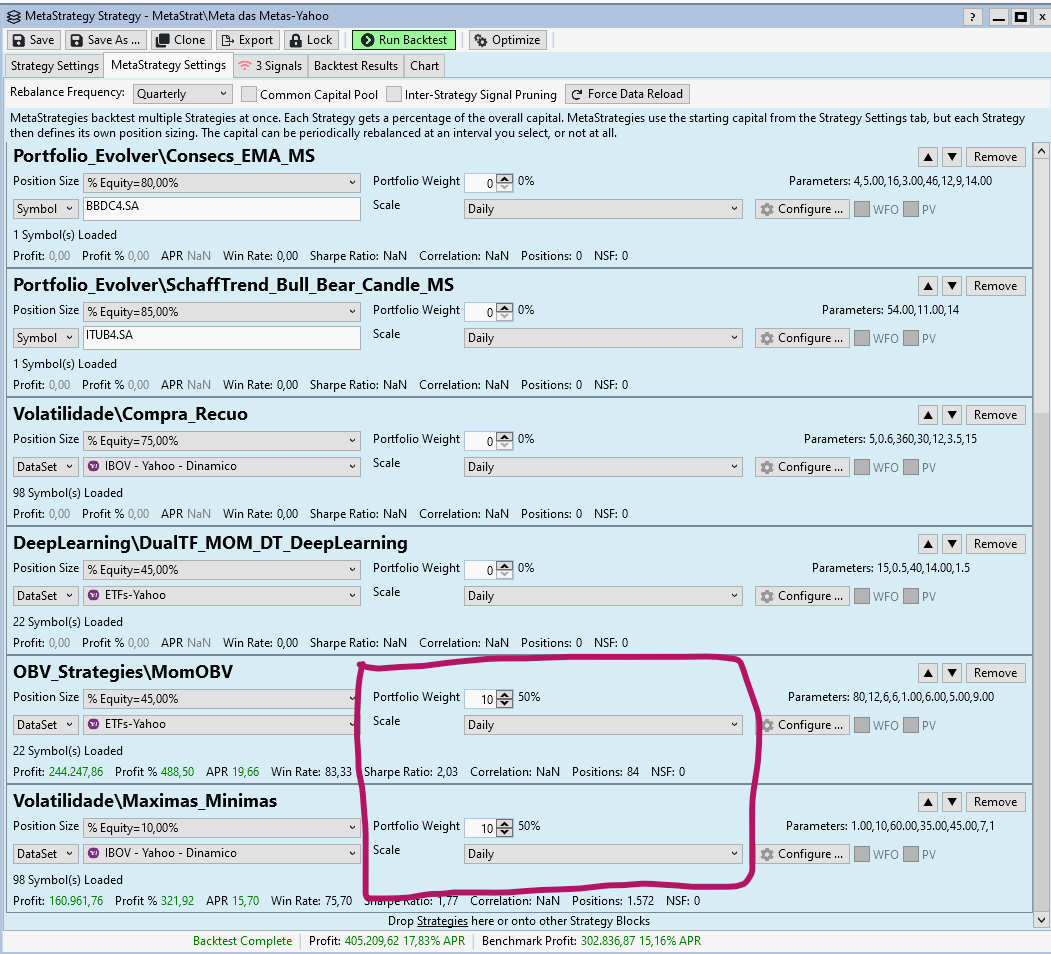Click Configure for DualTF_MOM_DT_DeepLearning strategy
The image size is (1051, 954).
click(802, 596)
